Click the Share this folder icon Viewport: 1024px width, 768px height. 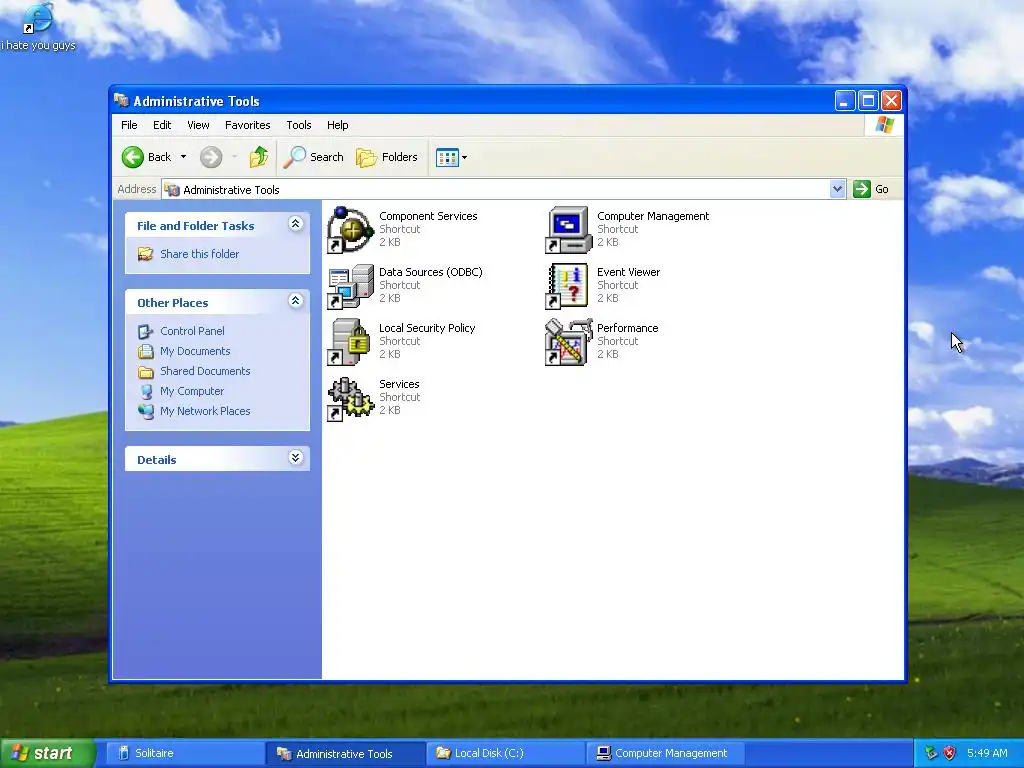click(146, 254)
